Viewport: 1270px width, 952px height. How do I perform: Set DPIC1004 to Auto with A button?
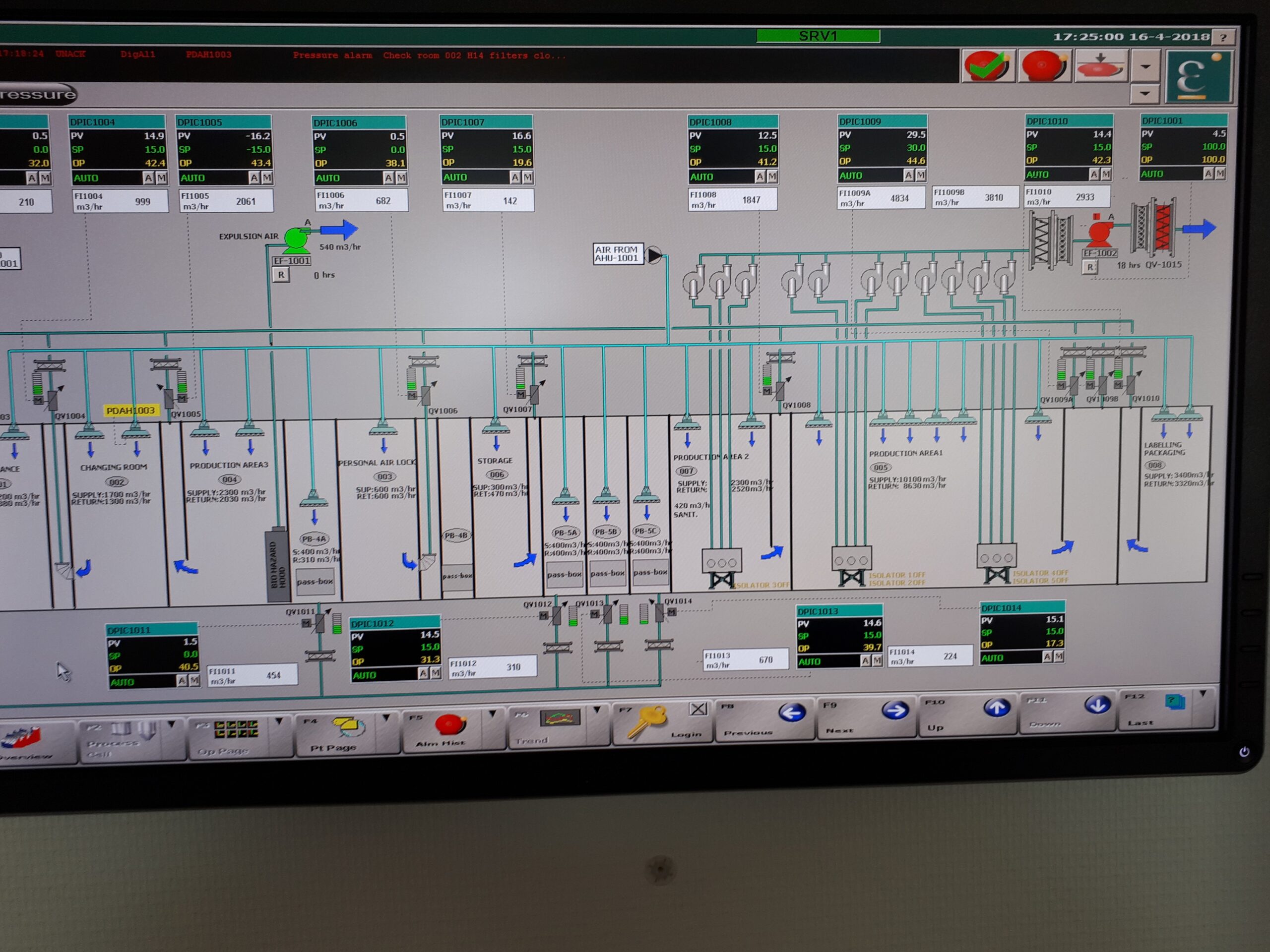coord(148,178)
